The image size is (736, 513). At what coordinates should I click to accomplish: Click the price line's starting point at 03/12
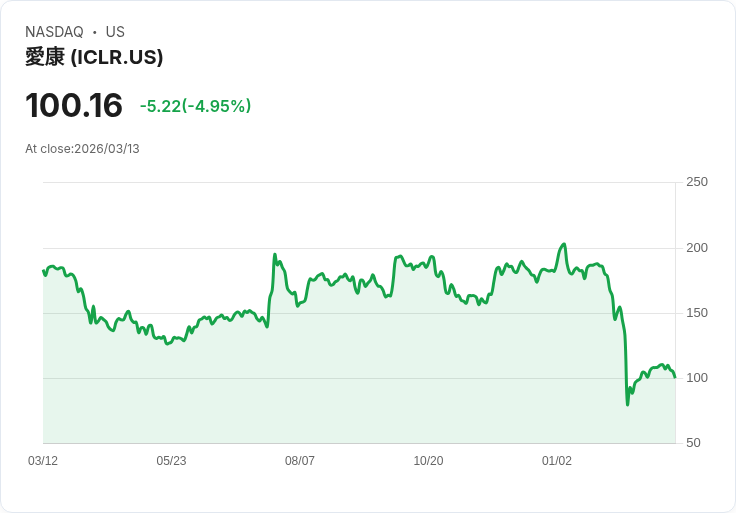43,271
